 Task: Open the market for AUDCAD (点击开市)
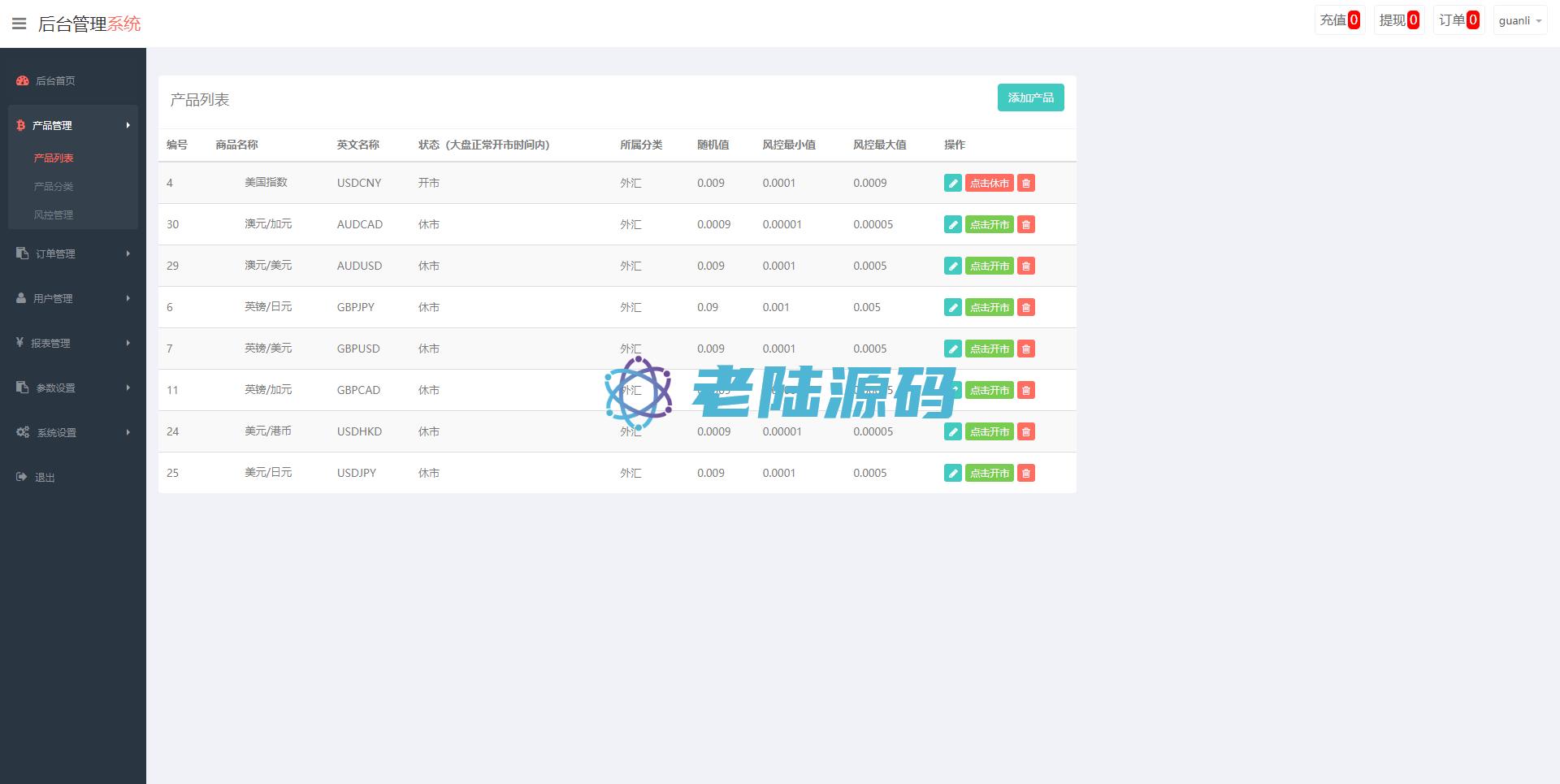click(x=989, y=225)
